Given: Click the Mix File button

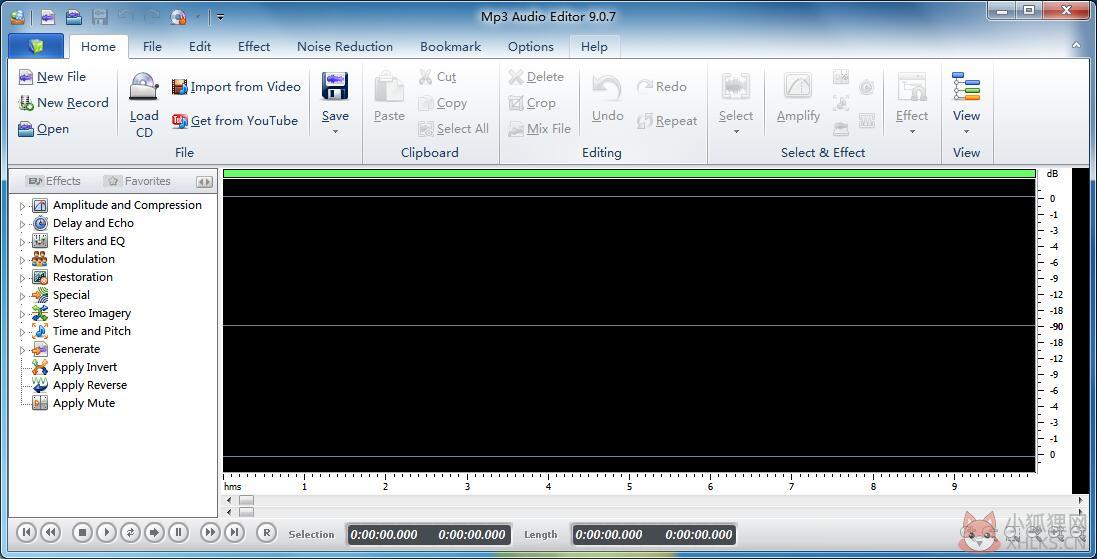Looking at the screenshot, I should [539, 129].
